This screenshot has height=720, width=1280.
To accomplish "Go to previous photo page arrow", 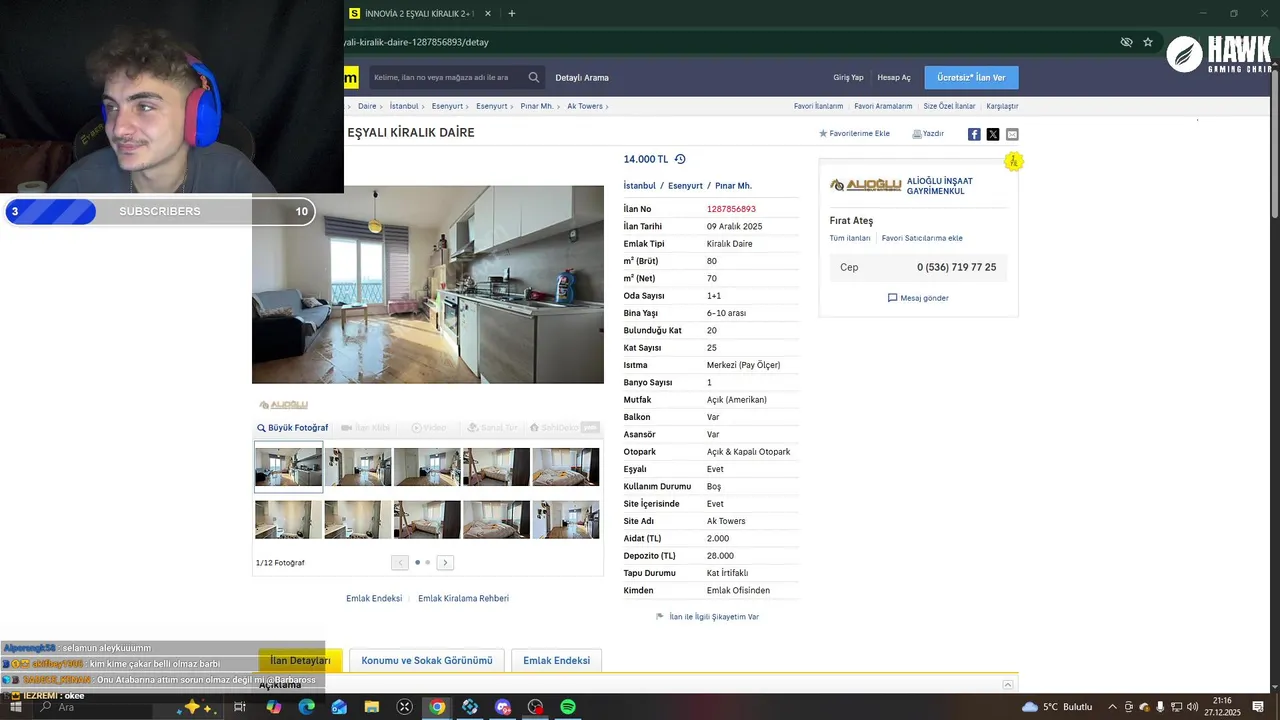I will coord(400,563).
